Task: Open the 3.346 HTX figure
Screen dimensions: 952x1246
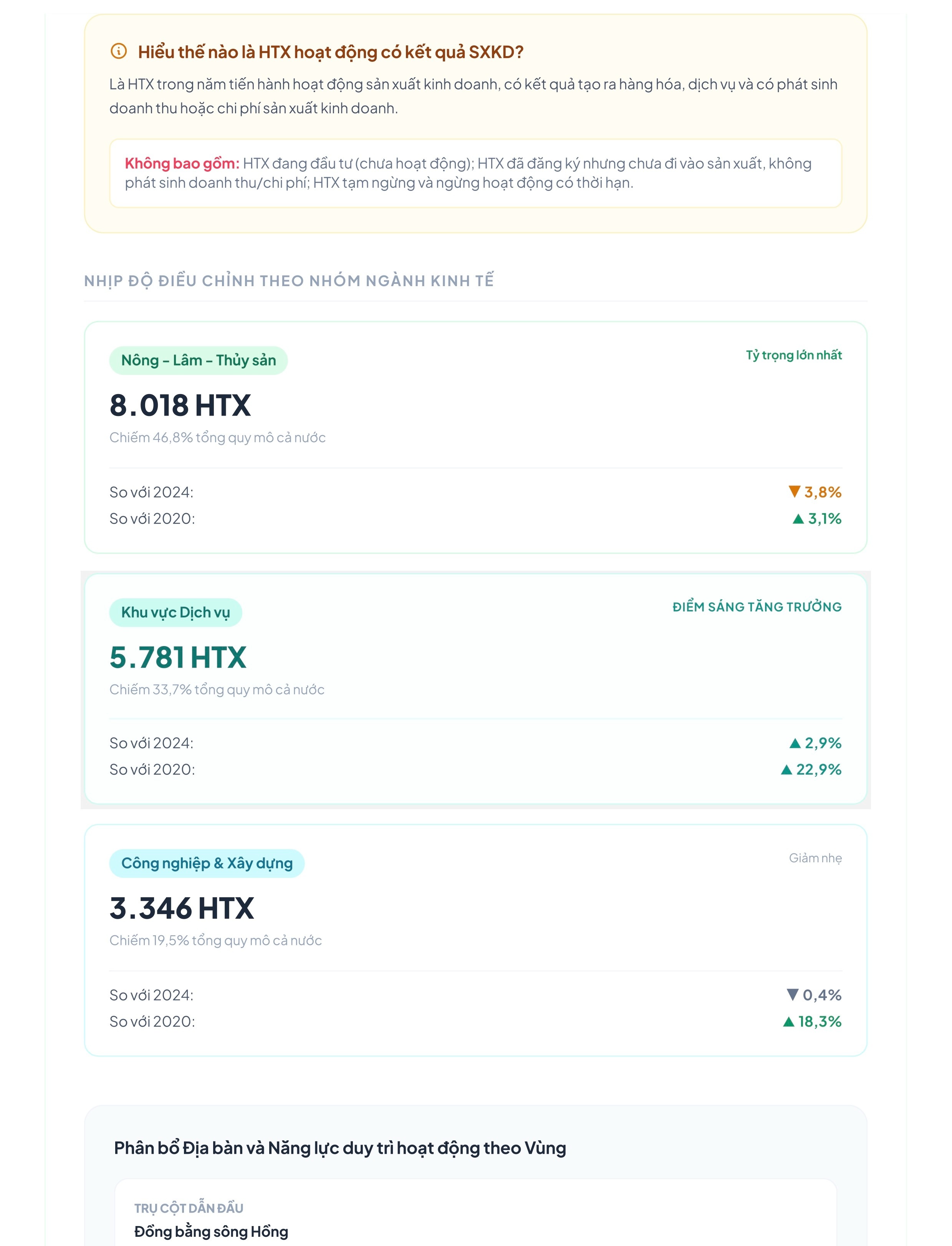Action: point(182,908)
